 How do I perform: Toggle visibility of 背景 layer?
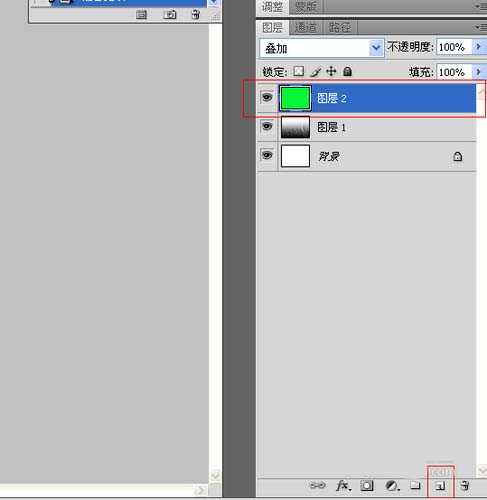[x=267, y=155]
